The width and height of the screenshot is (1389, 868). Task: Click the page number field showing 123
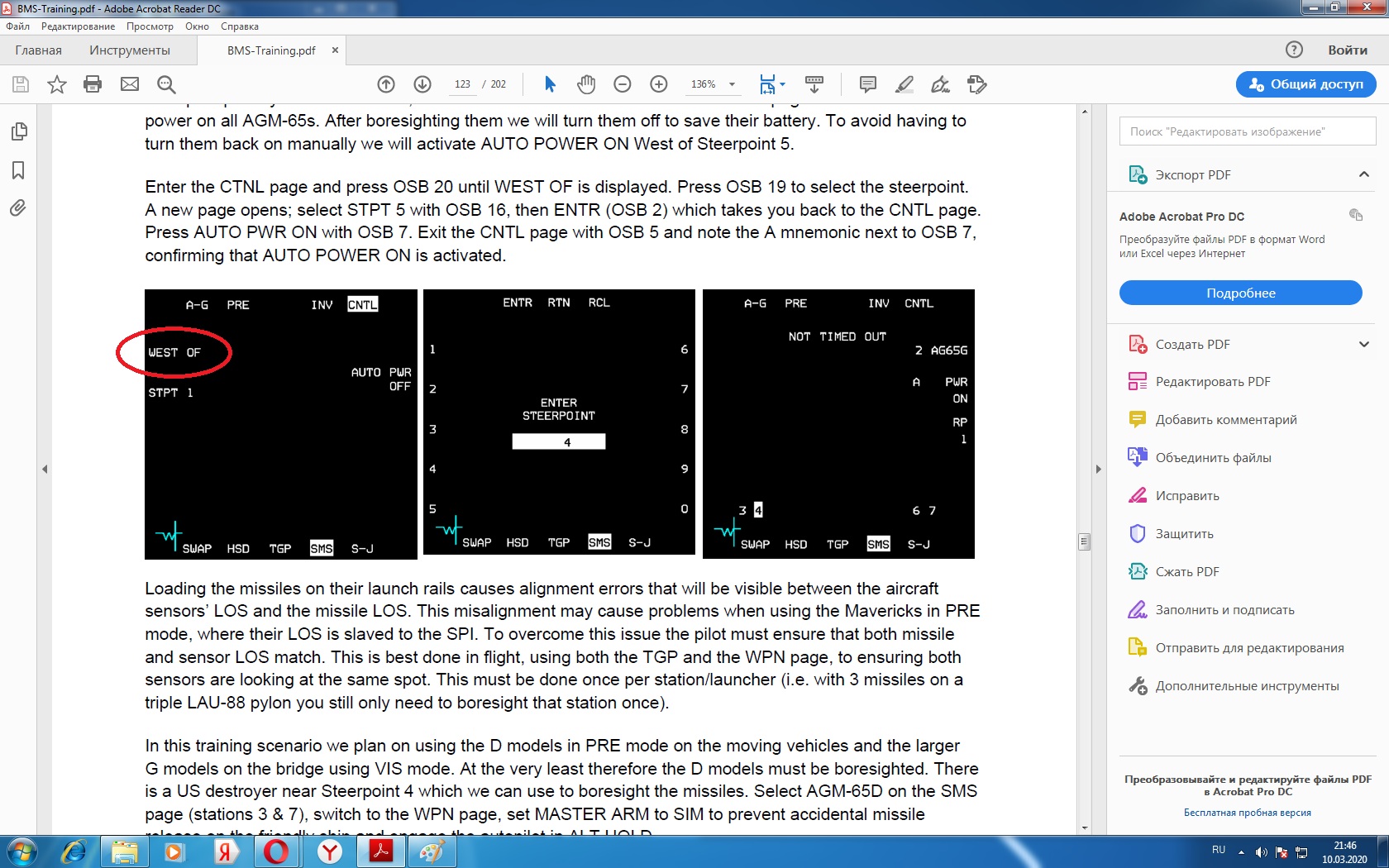[463, 84]
